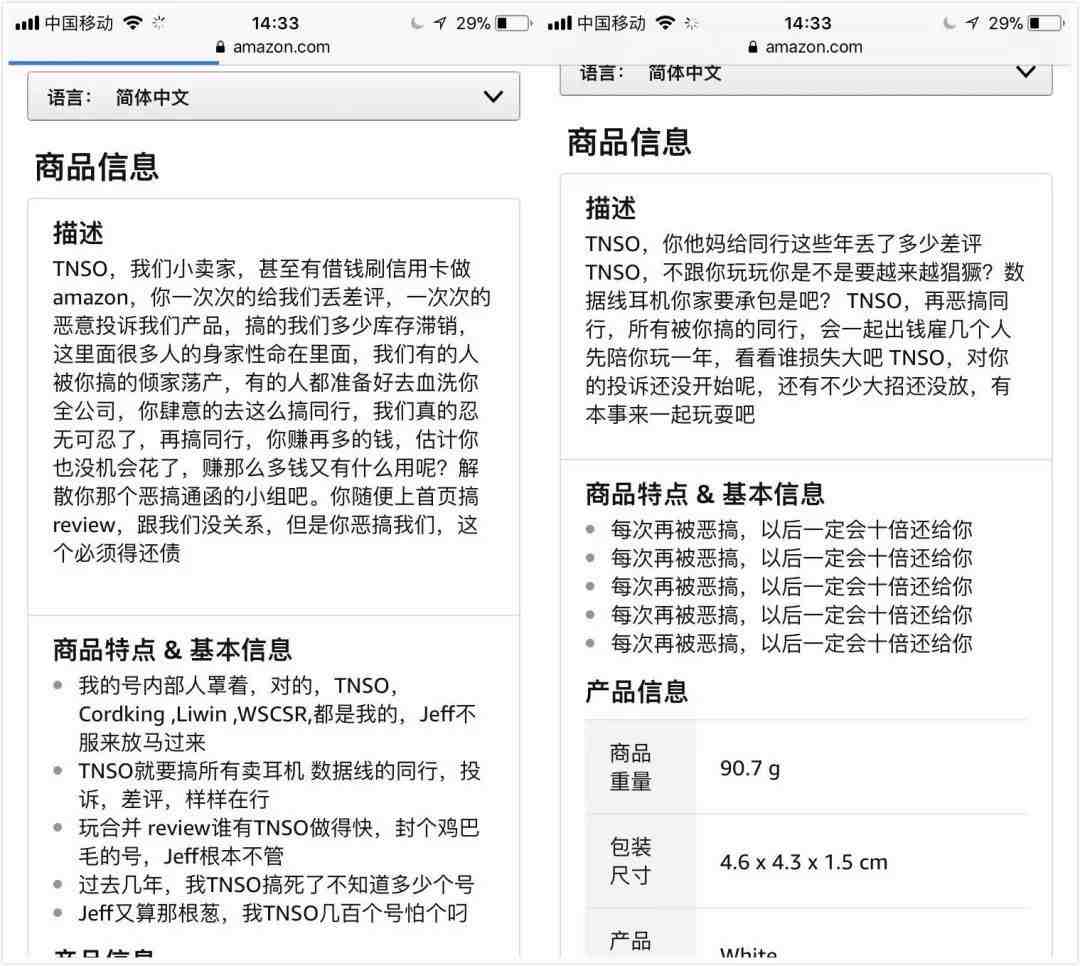Tap the signal strength icon in left screenshot
The image size is (1080, 966).
coord(27,23)
